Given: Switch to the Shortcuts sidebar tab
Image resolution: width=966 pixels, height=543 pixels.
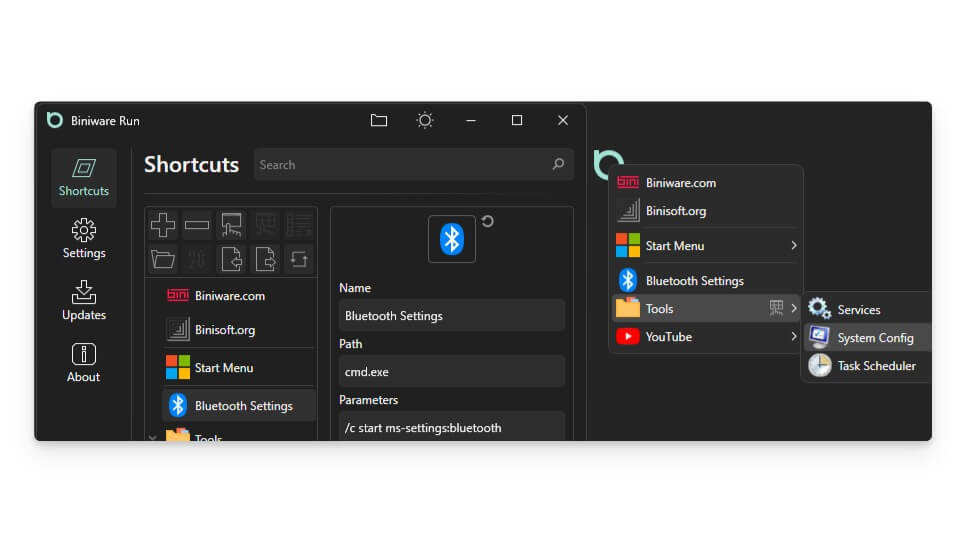Looking at the screenshot, I should click(x=84, y=178).
